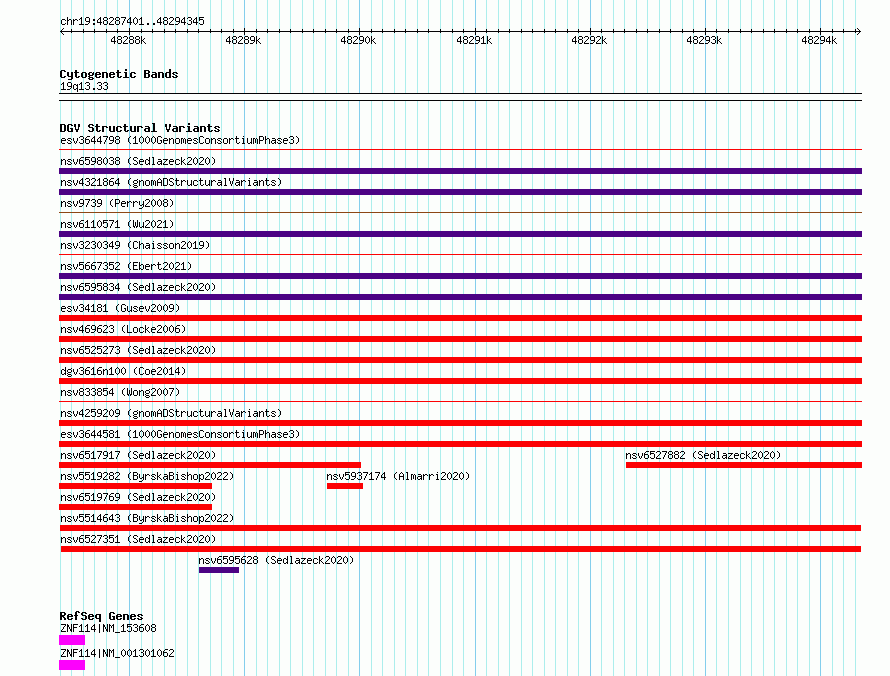
Task: Select the nsv6595628 (Sedlazeck2020) purple bar
Action: [x=219, y=570]
